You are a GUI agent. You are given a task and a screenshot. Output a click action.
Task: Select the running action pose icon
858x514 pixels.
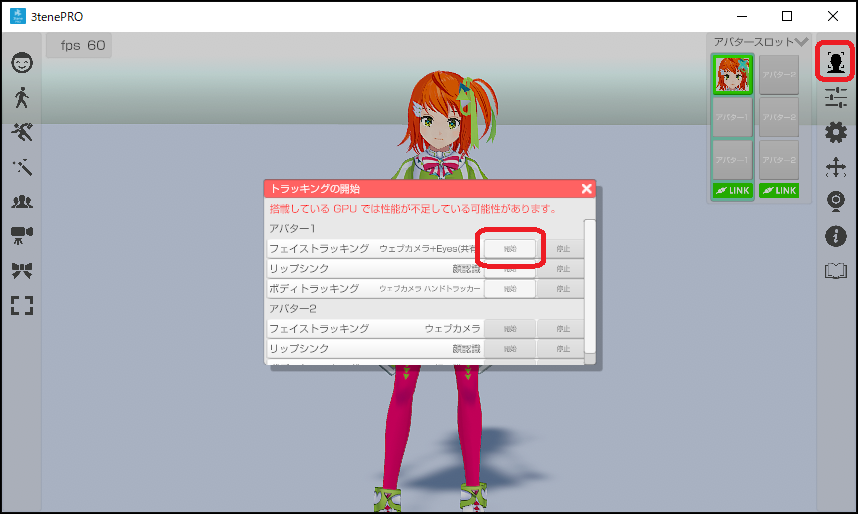(22, 132)
